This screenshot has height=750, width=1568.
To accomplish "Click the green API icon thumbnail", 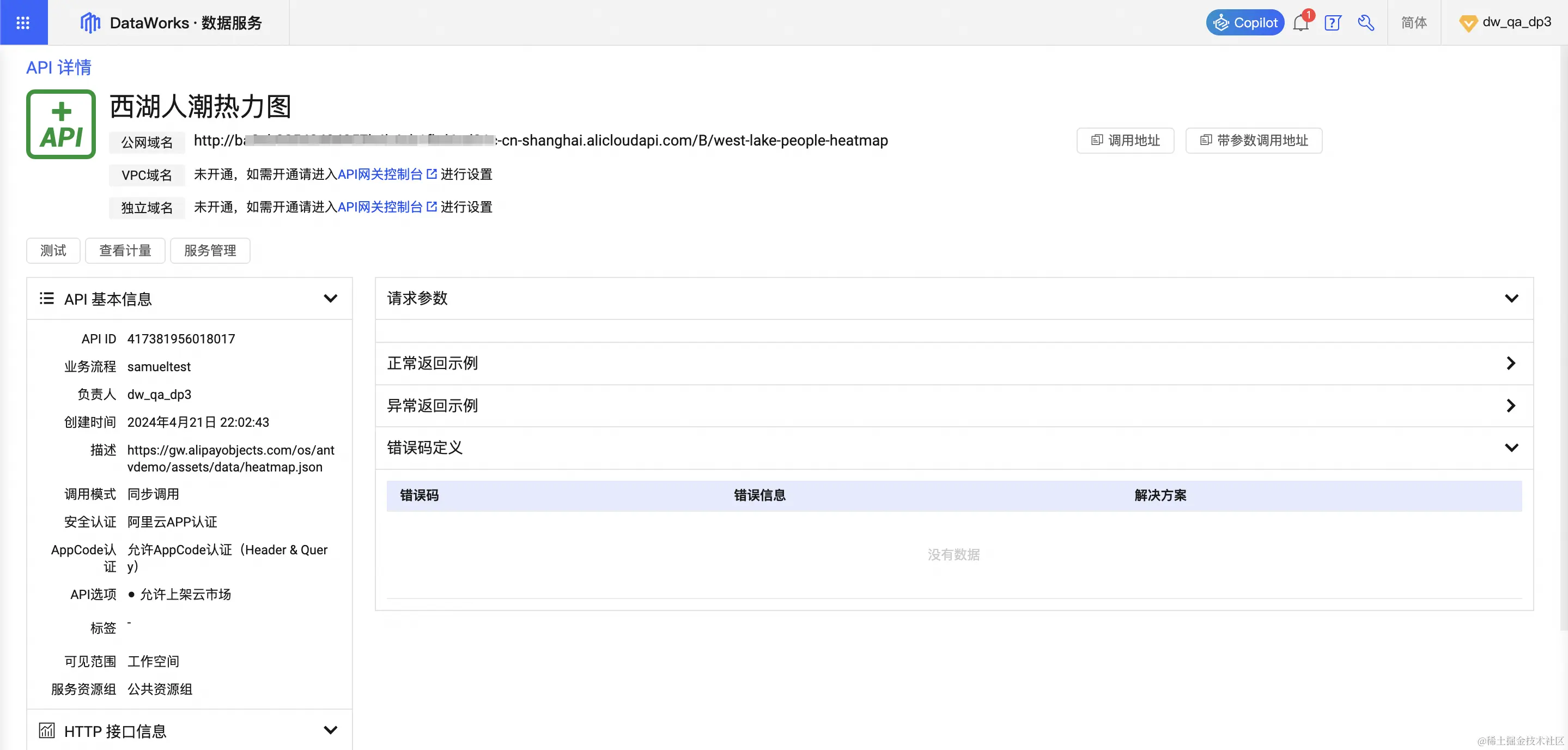I will [x=61, y=124].
